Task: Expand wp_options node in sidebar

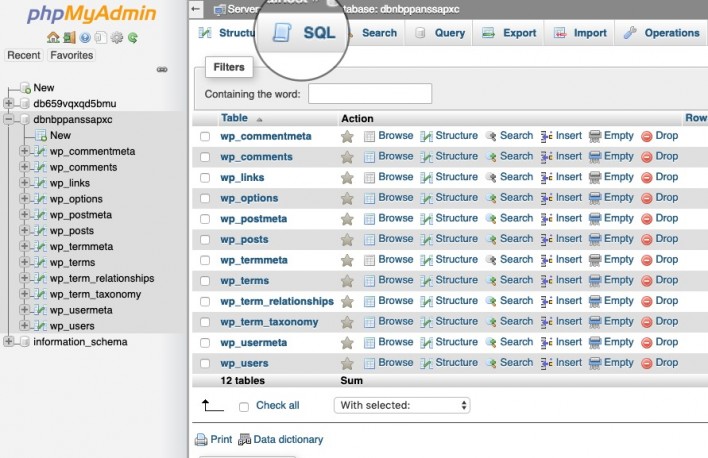Action: point(24,199)
